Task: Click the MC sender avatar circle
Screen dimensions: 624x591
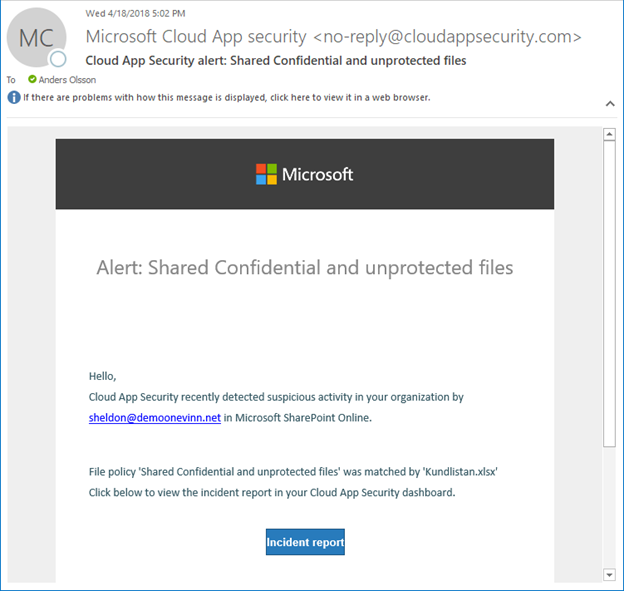Action: (36, 38)
